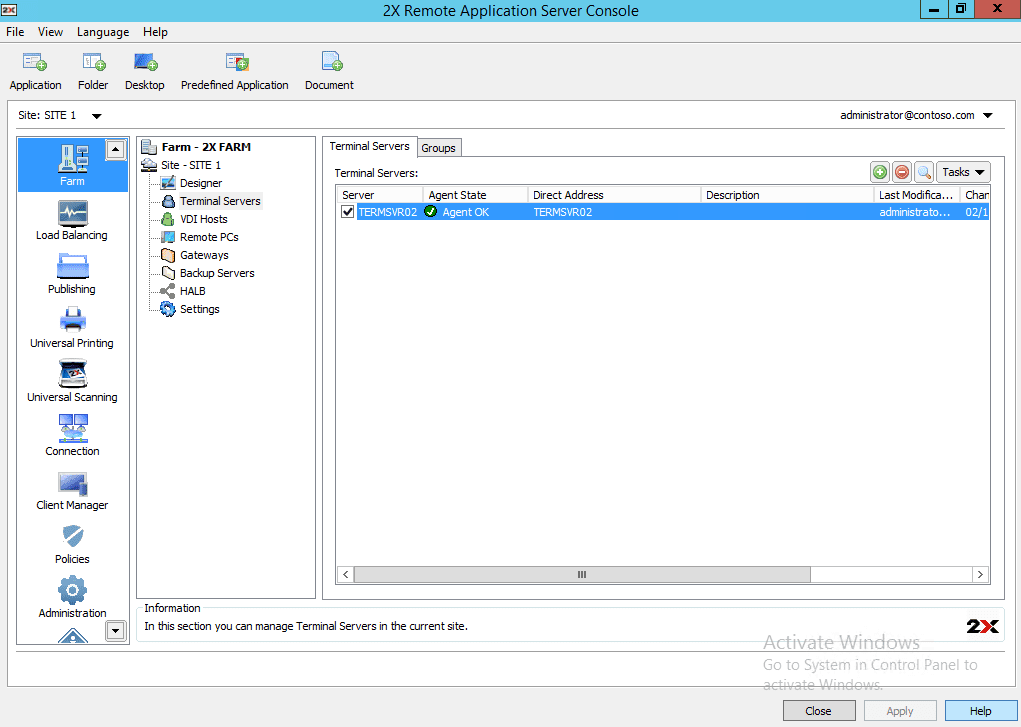Open the Tasks dropdown menu
The image size is (1021, 727).
point(963,172)
